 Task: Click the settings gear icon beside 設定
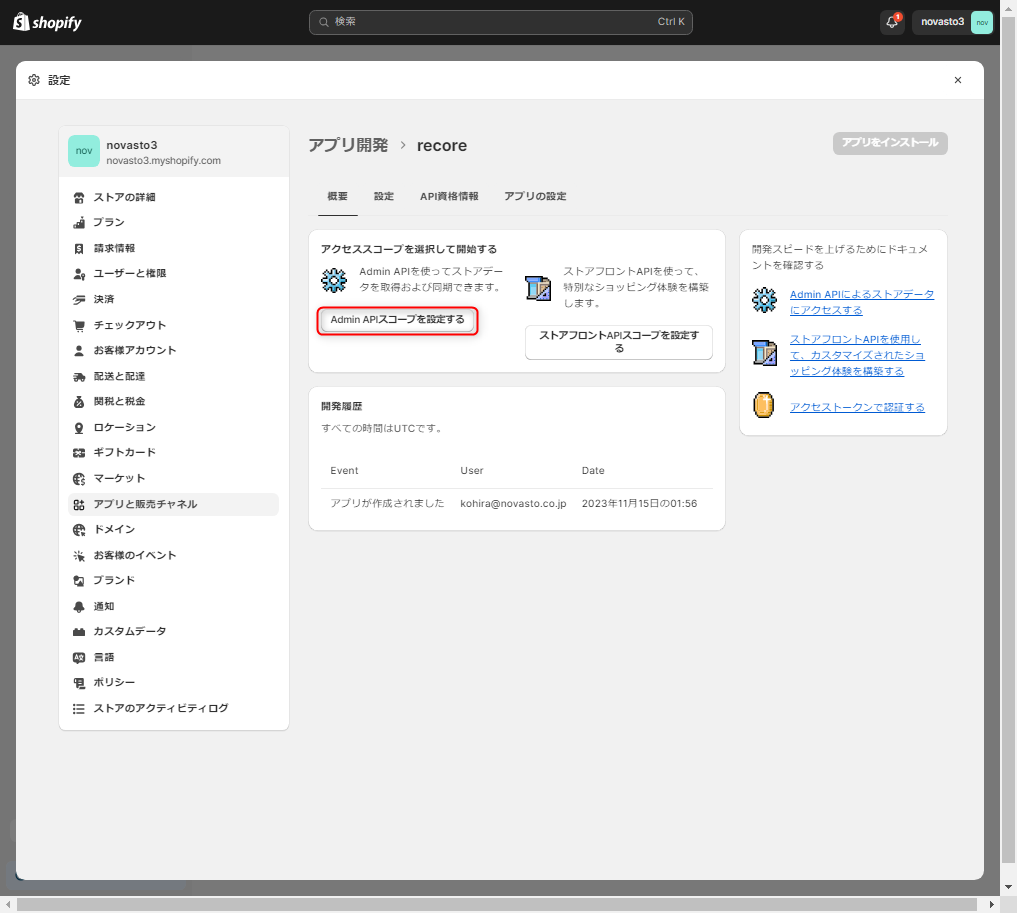34,80
